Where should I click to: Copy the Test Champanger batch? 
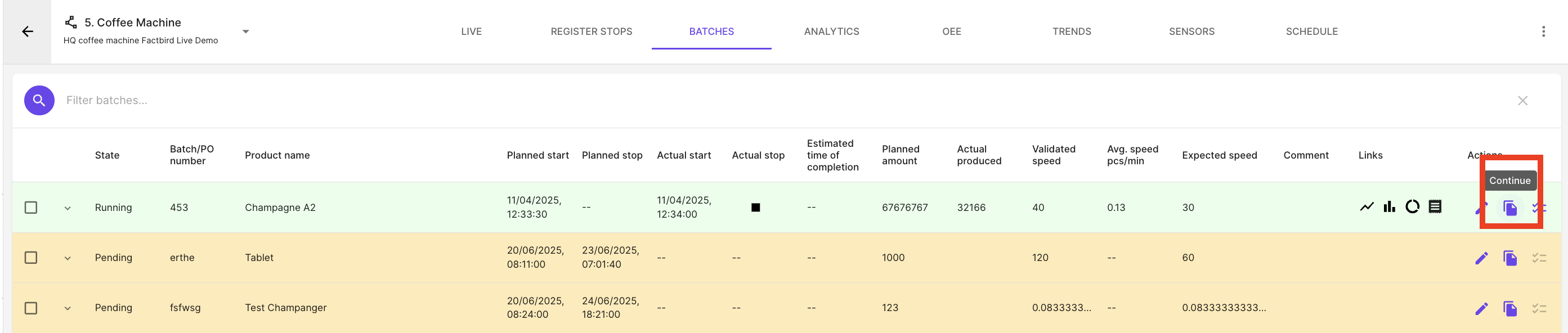pos(1510,309)
